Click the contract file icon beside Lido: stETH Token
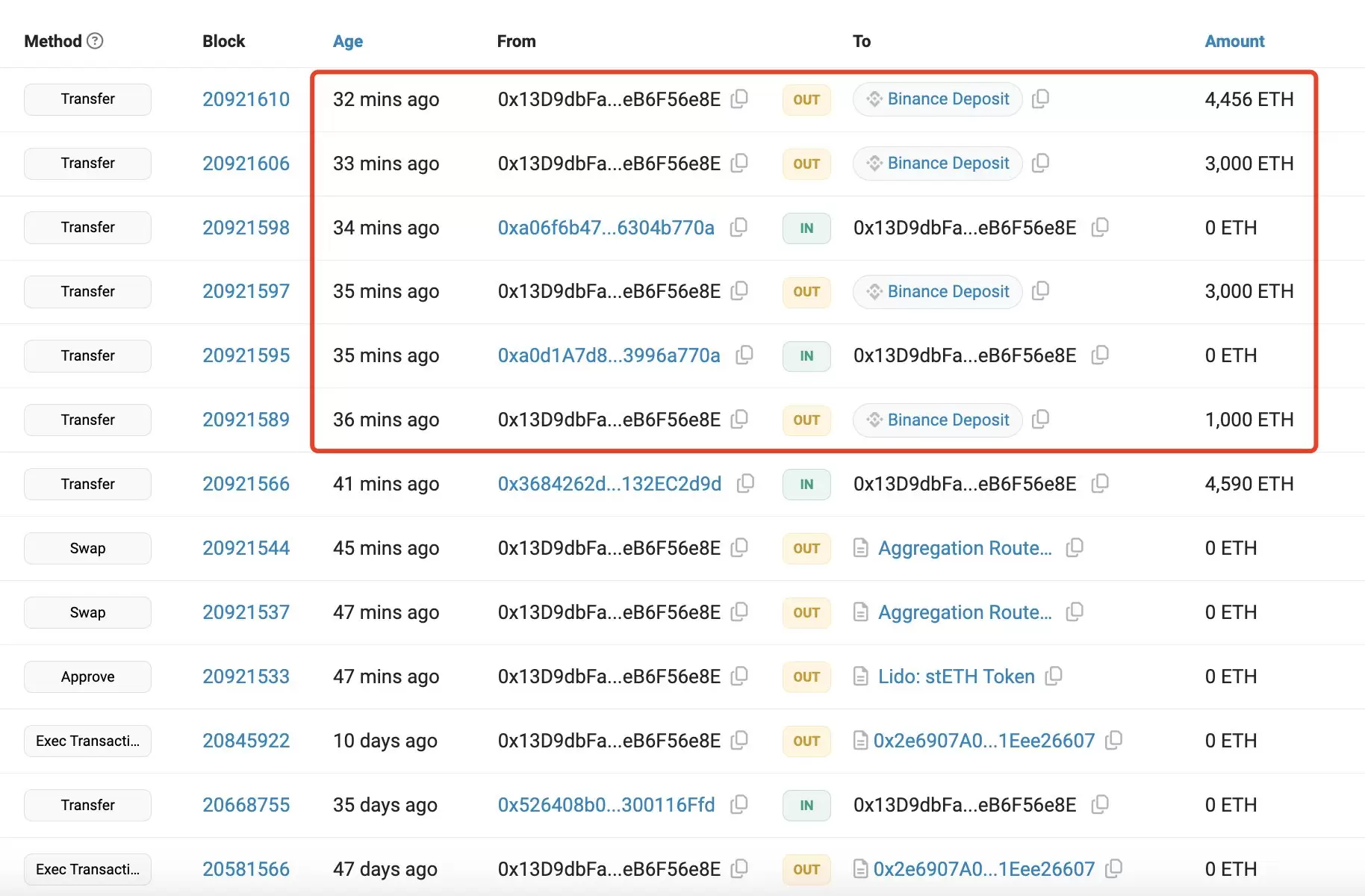Screen dimensions: 1365x896 (x=861, y=676)
